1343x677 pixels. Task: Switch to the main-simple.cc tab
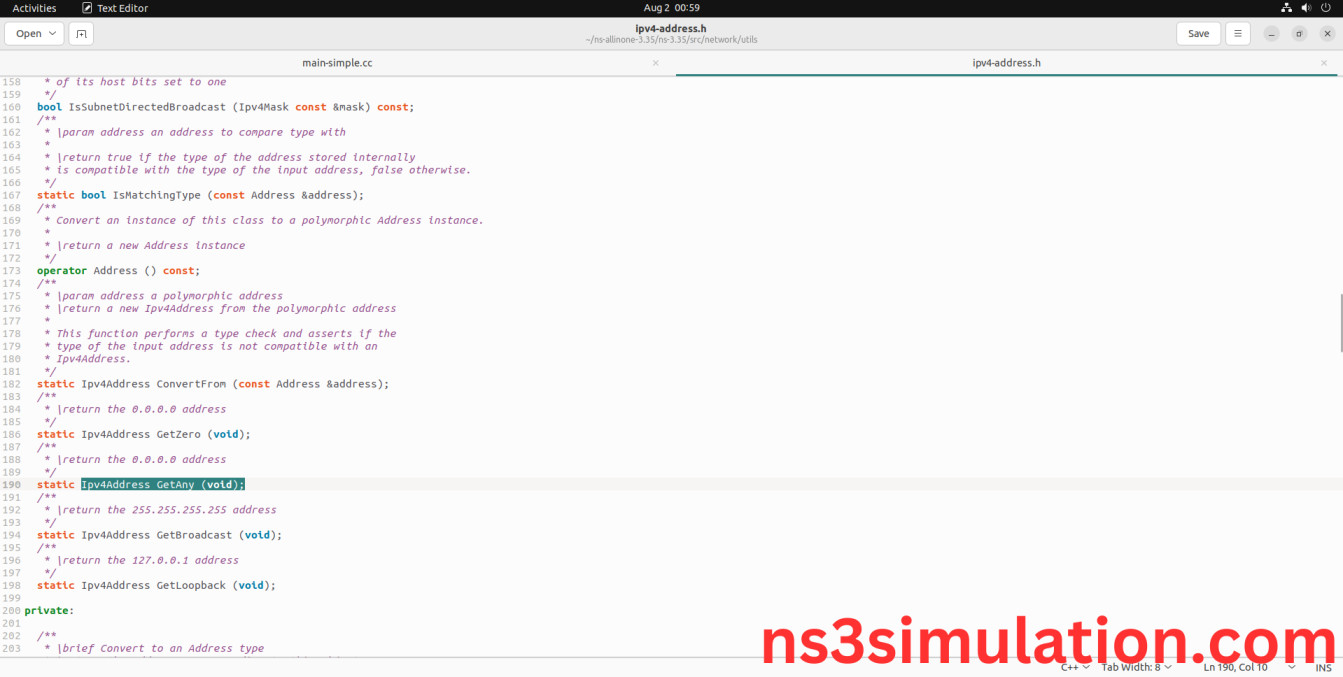pos(337,63)
